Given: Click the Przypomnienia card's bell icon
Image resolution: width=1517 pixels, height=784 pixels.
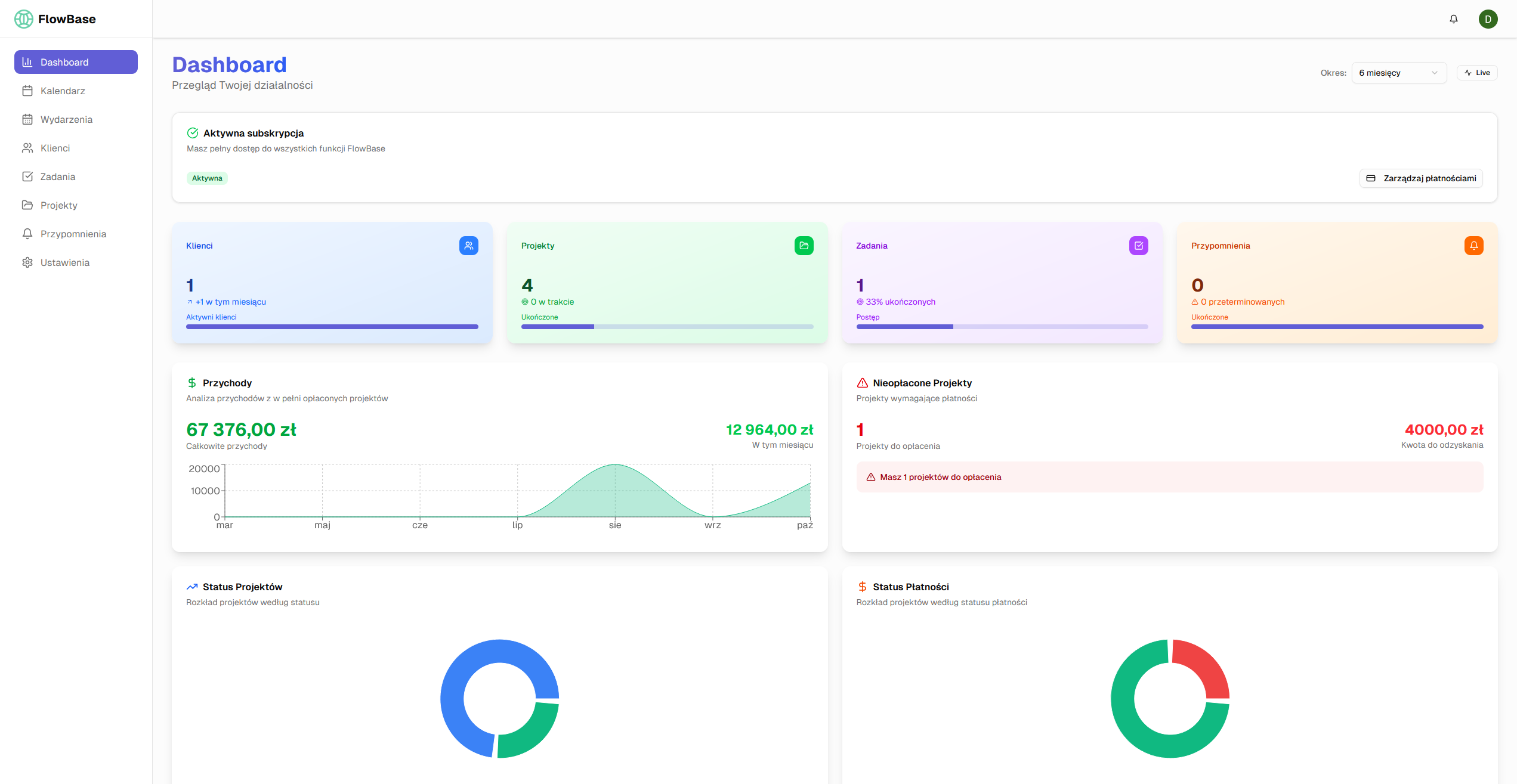Looking at the screenshot, I should [1474, 245].
